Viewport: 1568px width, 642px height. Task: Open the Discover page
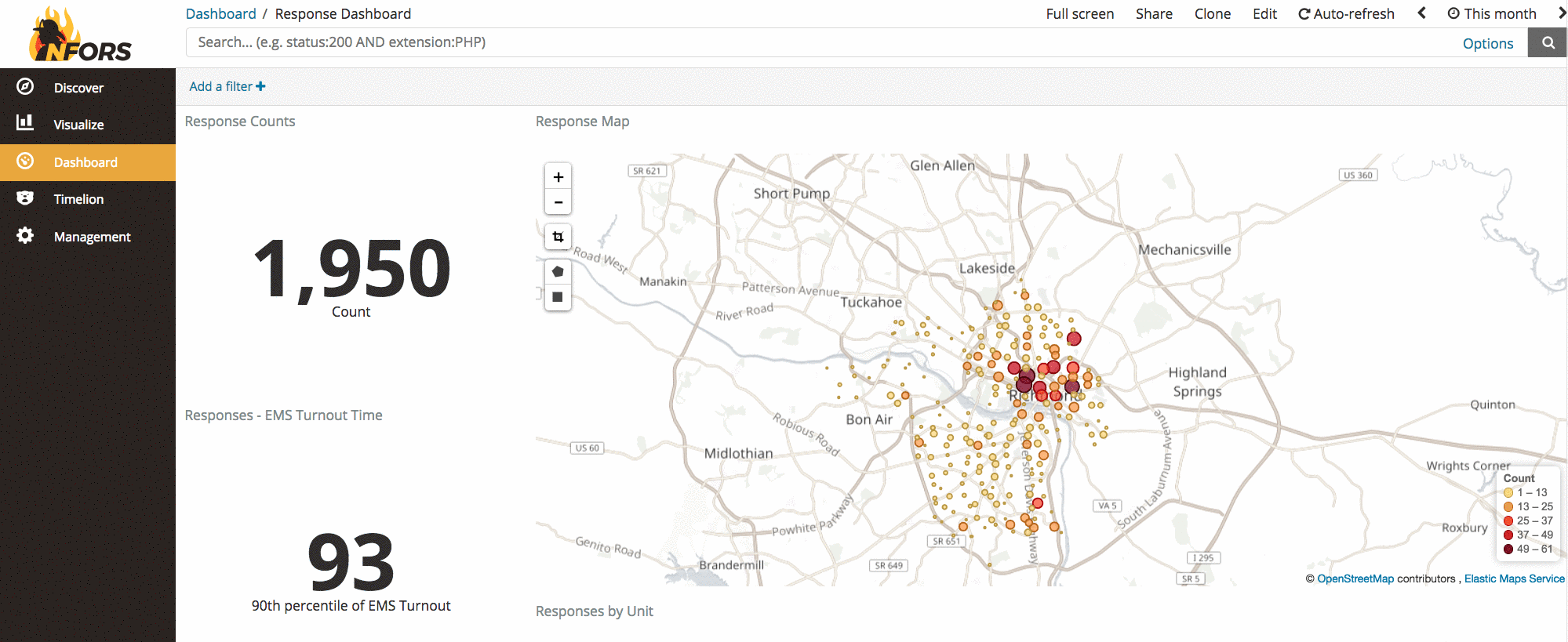78,88
